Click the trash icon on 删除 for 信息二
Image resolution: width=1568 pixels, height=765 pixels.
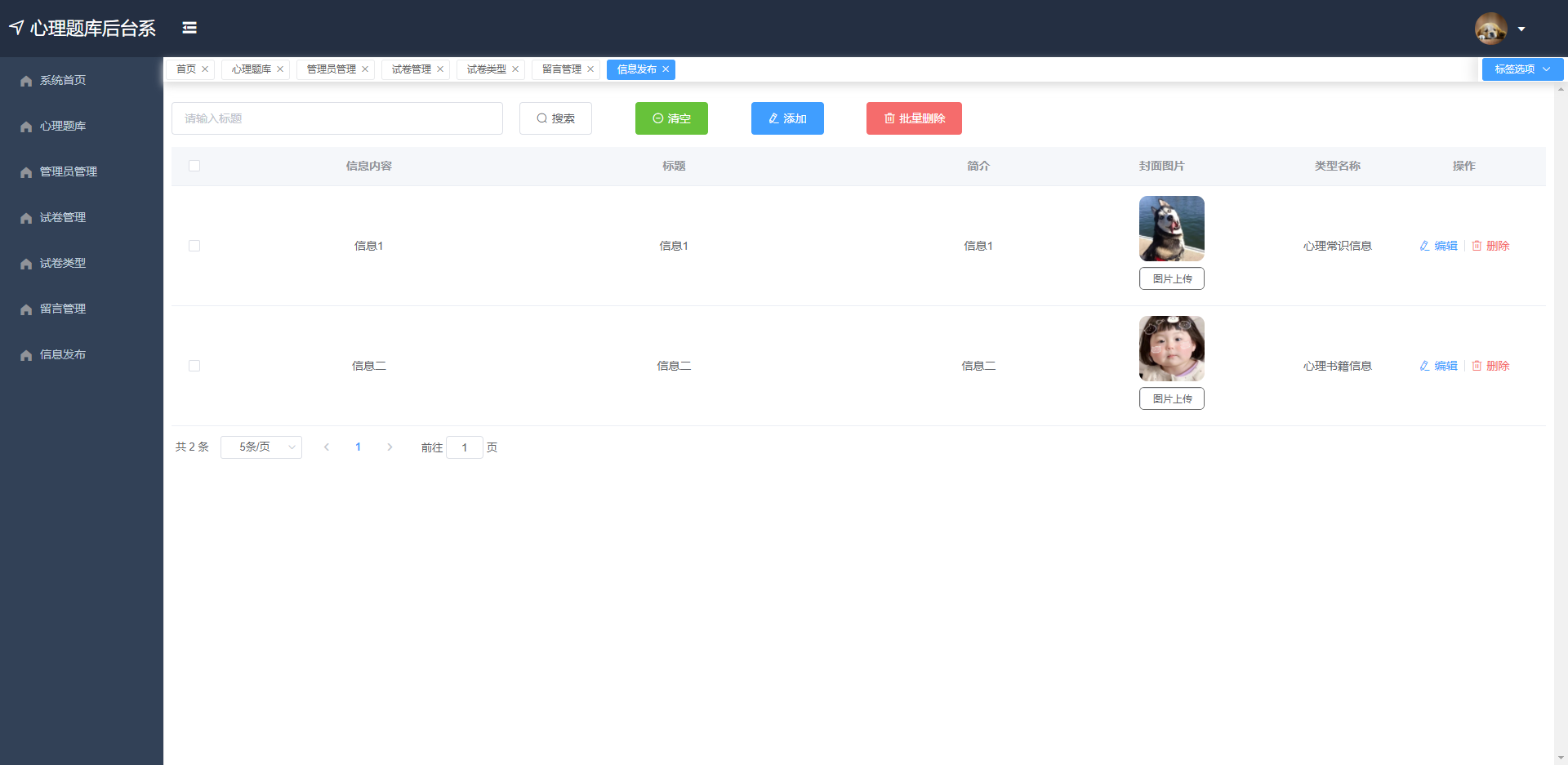point(1476,365)
